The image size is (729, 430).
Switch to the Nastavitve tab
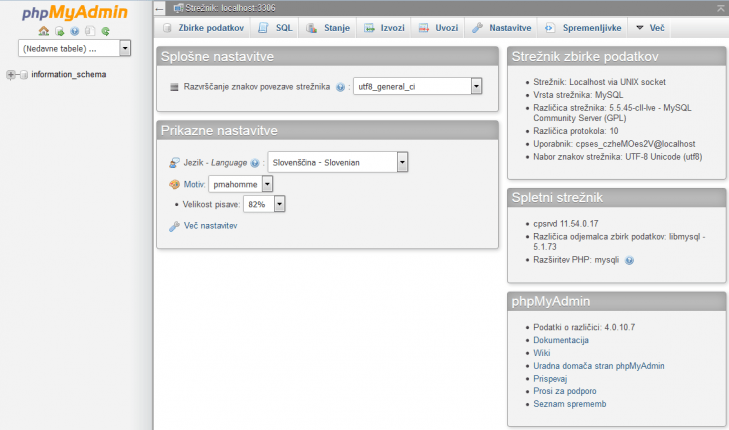tap(502, 28)
